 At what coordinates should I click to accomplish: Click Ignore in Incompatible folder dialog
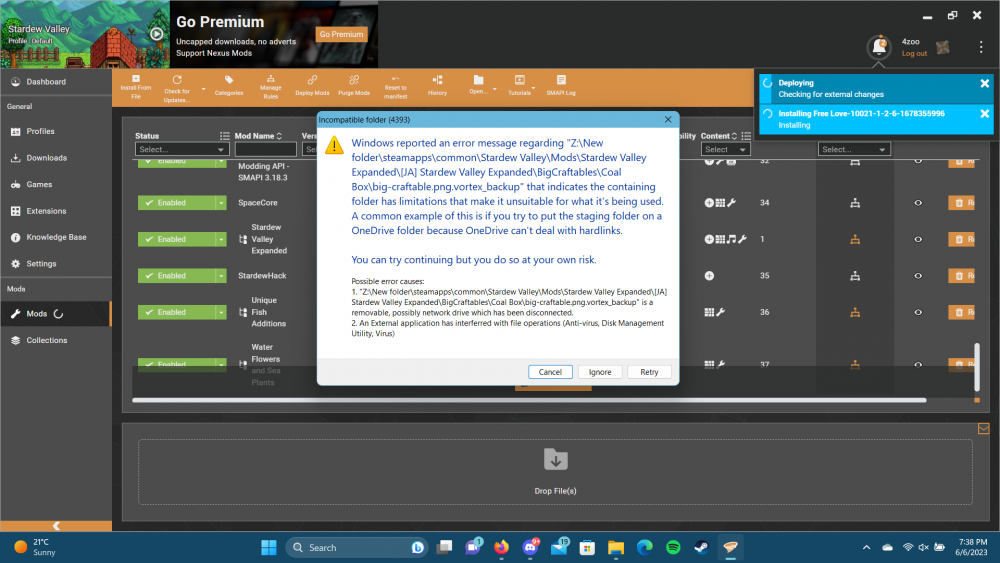point(599,372)
